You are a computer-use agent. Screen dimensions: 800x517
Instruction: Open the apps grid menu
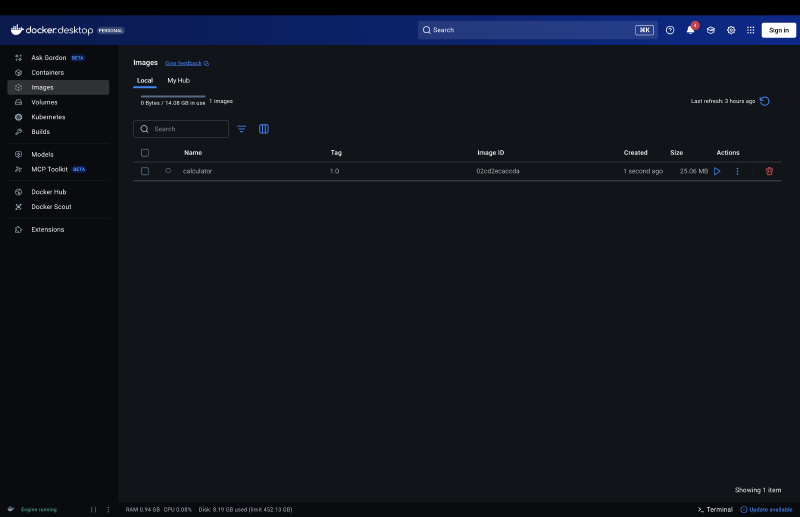751,30
